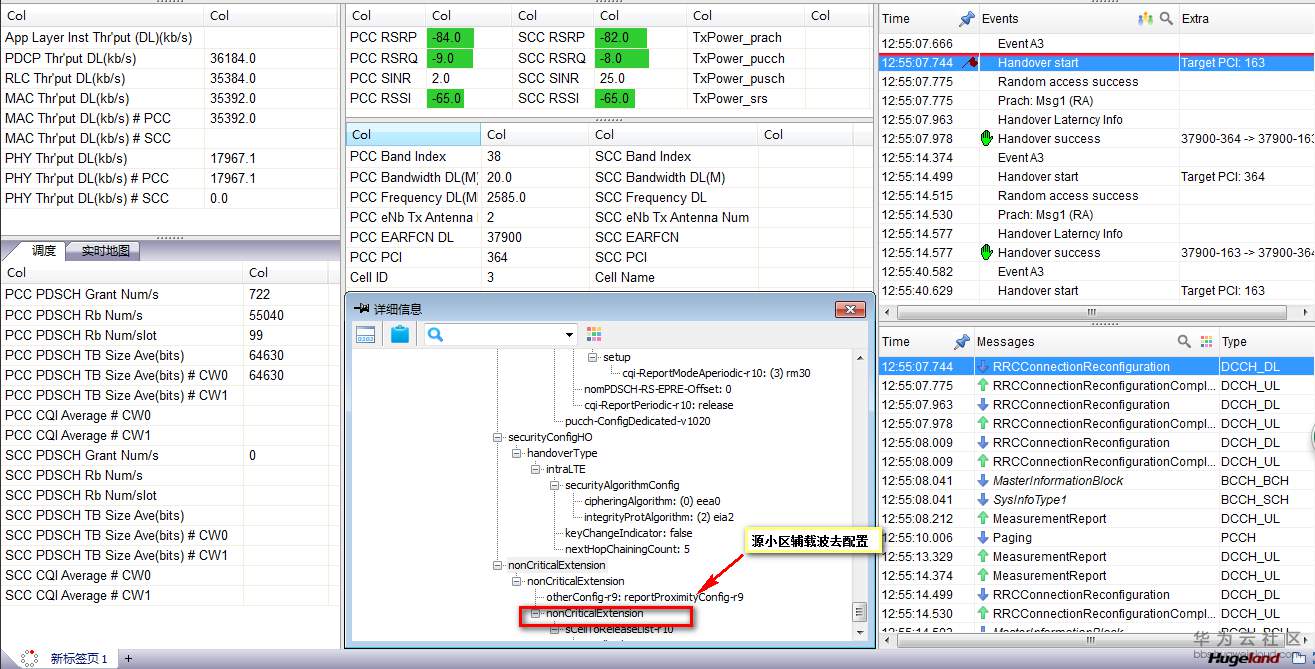
Task: Open the search dropdown in 详细信息
Action: pyautogui.click(x=570, y=335)
